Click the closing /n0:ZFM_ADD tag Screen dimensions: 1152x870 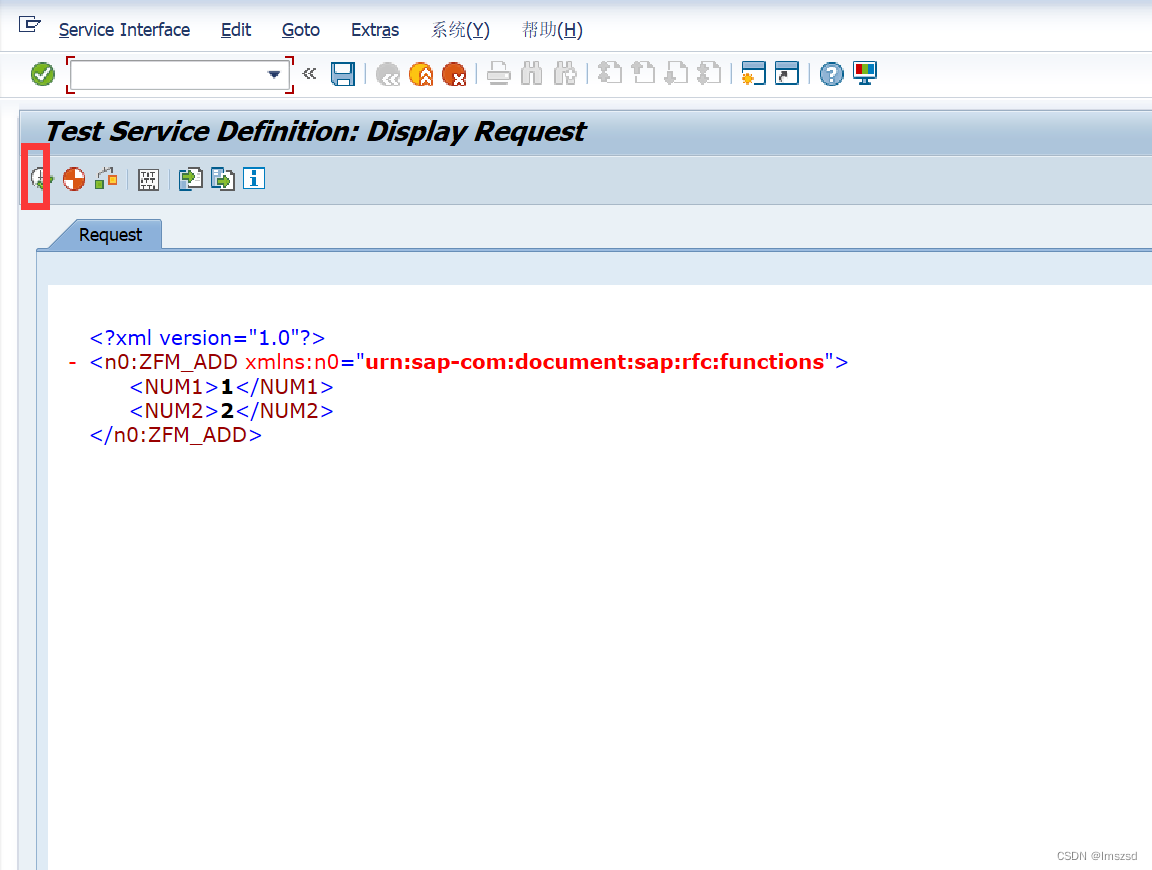click(176, 435)
